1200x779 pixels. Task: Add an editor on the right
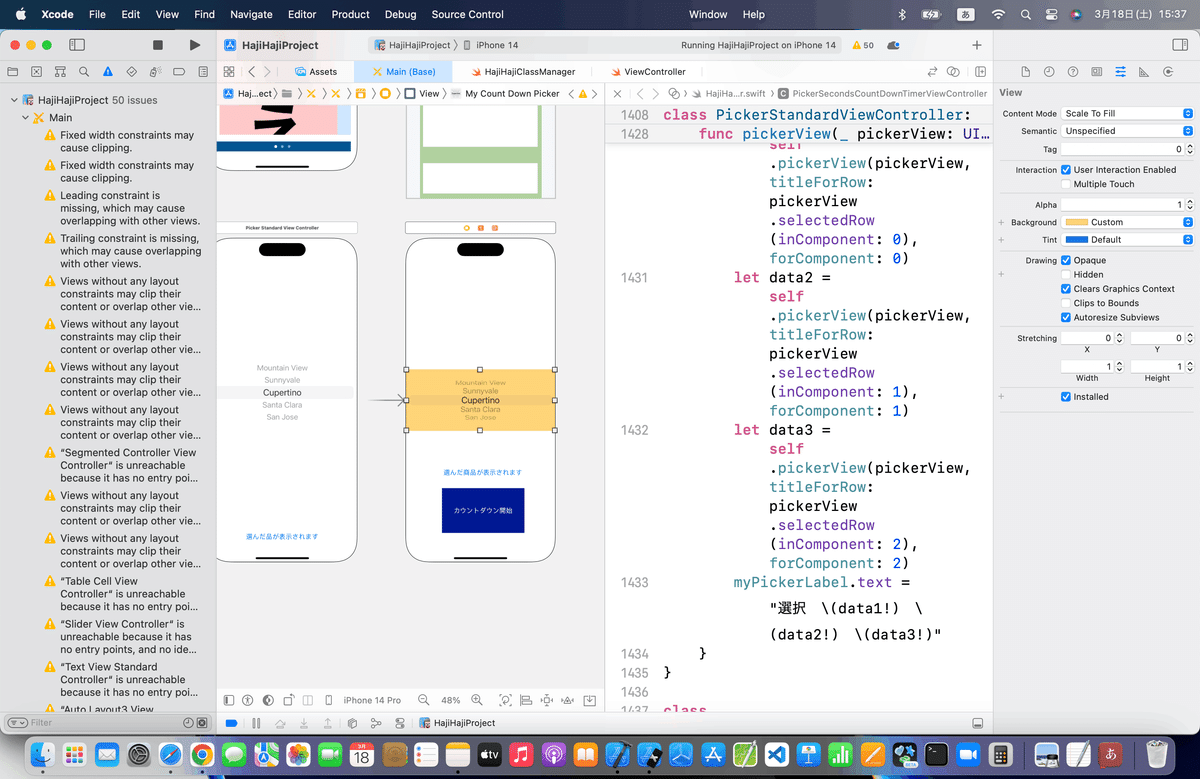[981, 72]
